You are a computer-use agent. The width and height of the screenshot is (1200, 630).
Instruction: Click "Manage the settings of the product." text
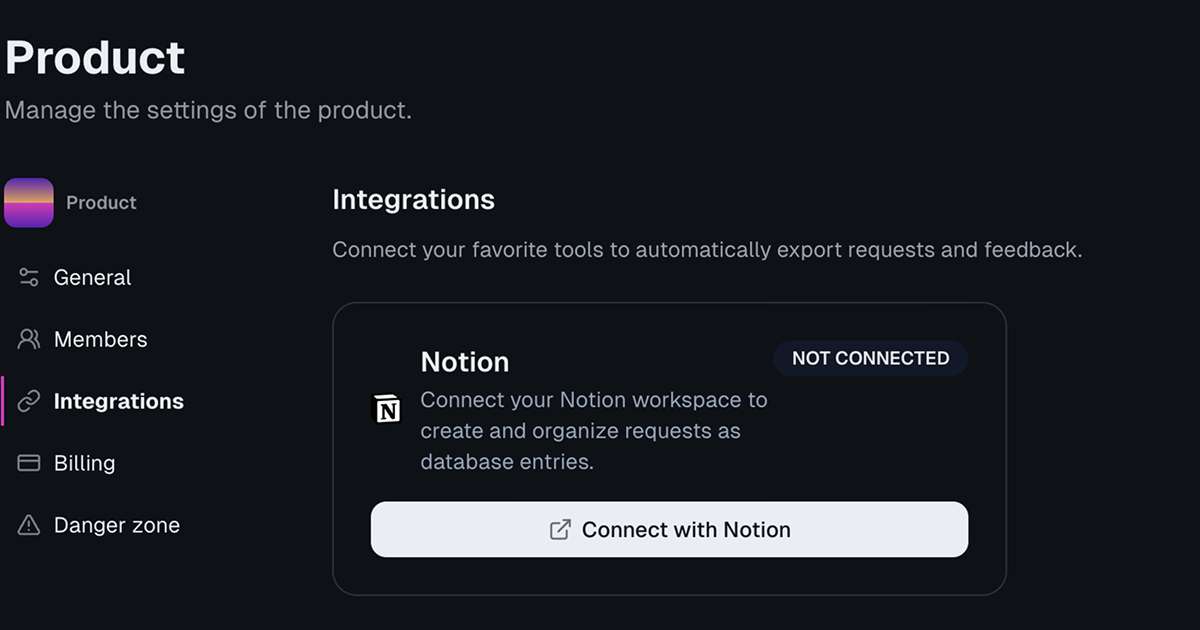coord(208,110)
